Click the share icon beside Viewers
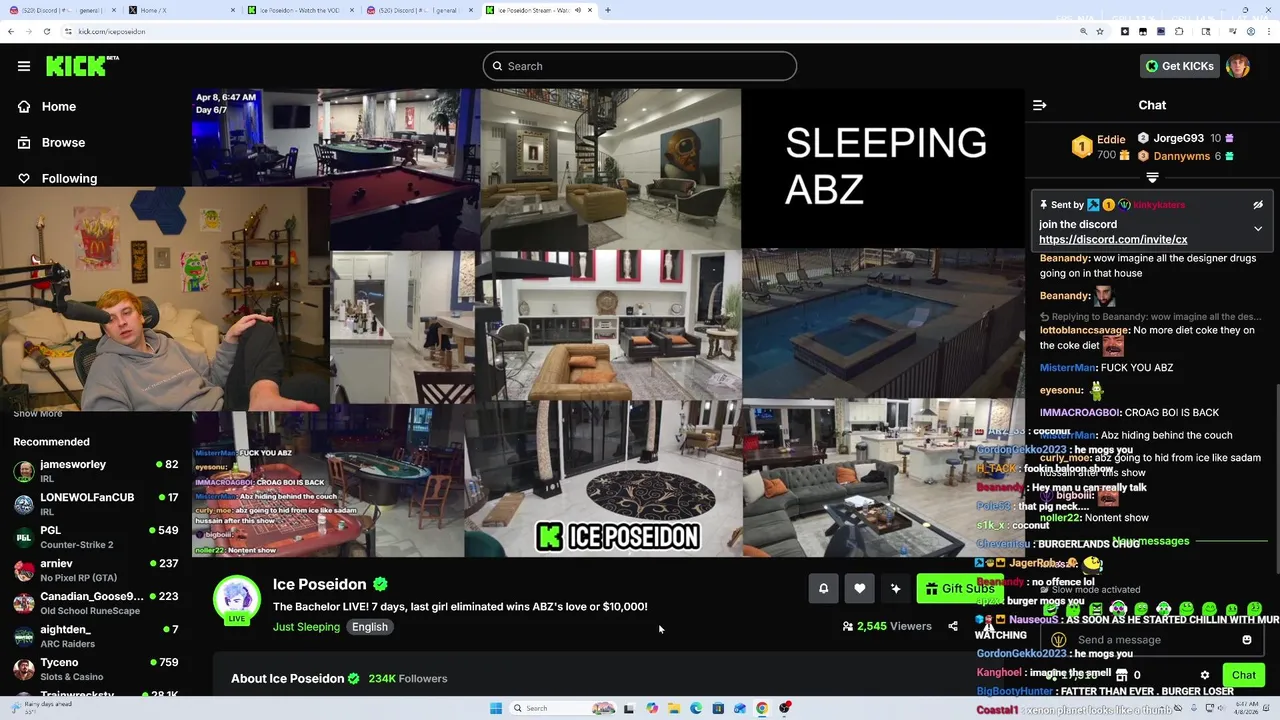 [953, 626]
